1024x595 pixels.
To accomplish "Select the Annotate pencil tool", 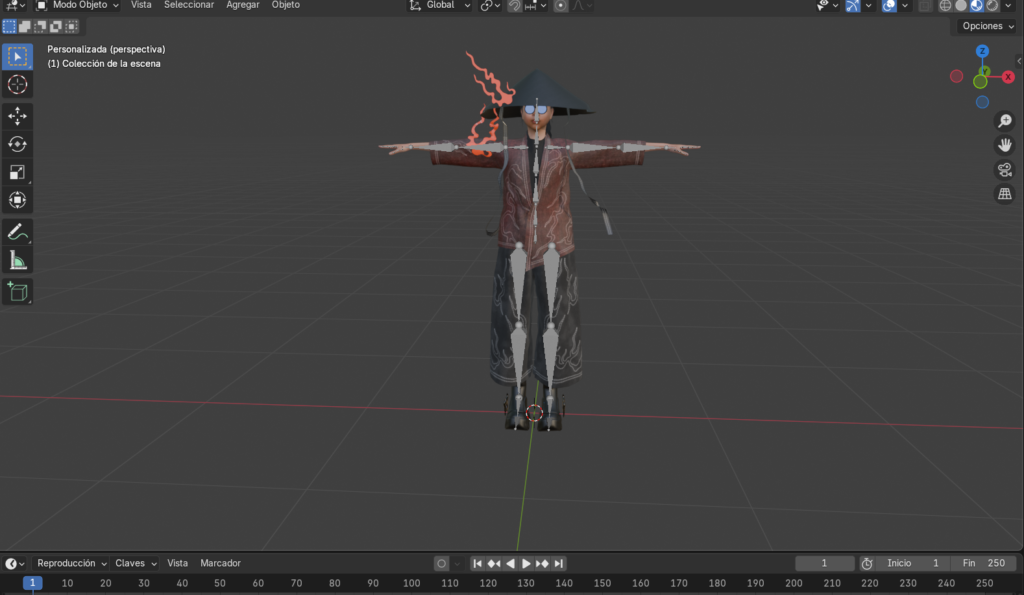I will pos(17,232).
